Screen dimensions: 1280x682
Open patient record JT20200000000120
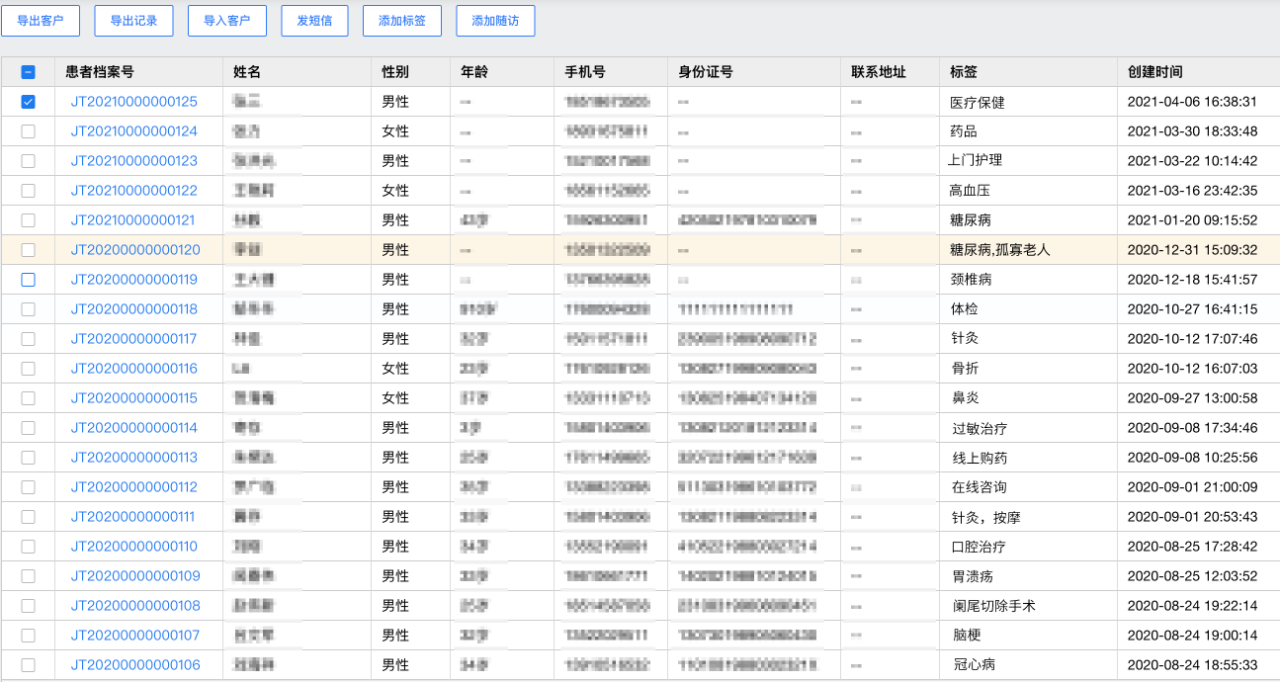[135, 250]
